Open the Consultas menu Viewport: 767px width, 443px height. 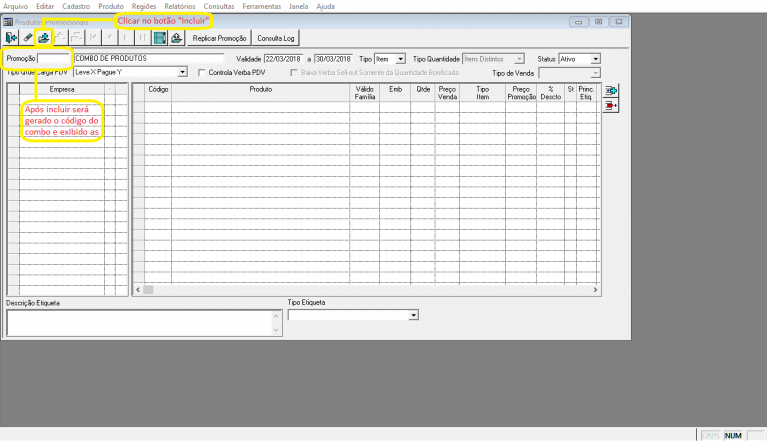point(219,6)
